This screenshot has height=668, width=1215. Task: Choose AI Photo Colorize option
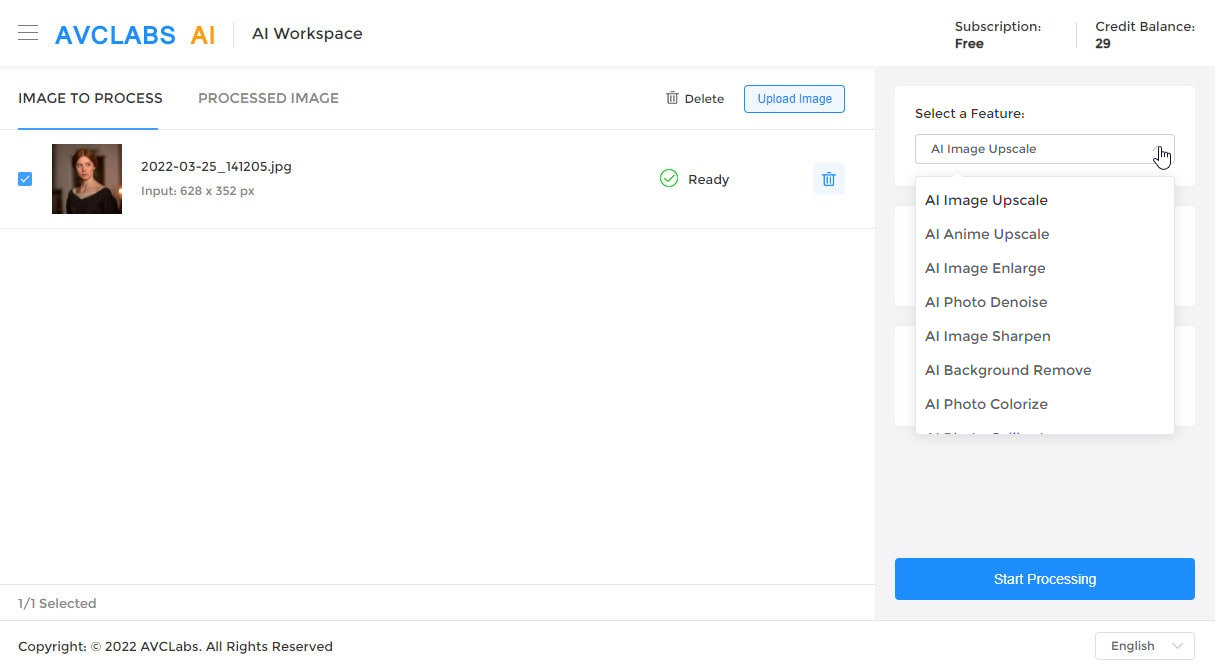point(1045,404)
